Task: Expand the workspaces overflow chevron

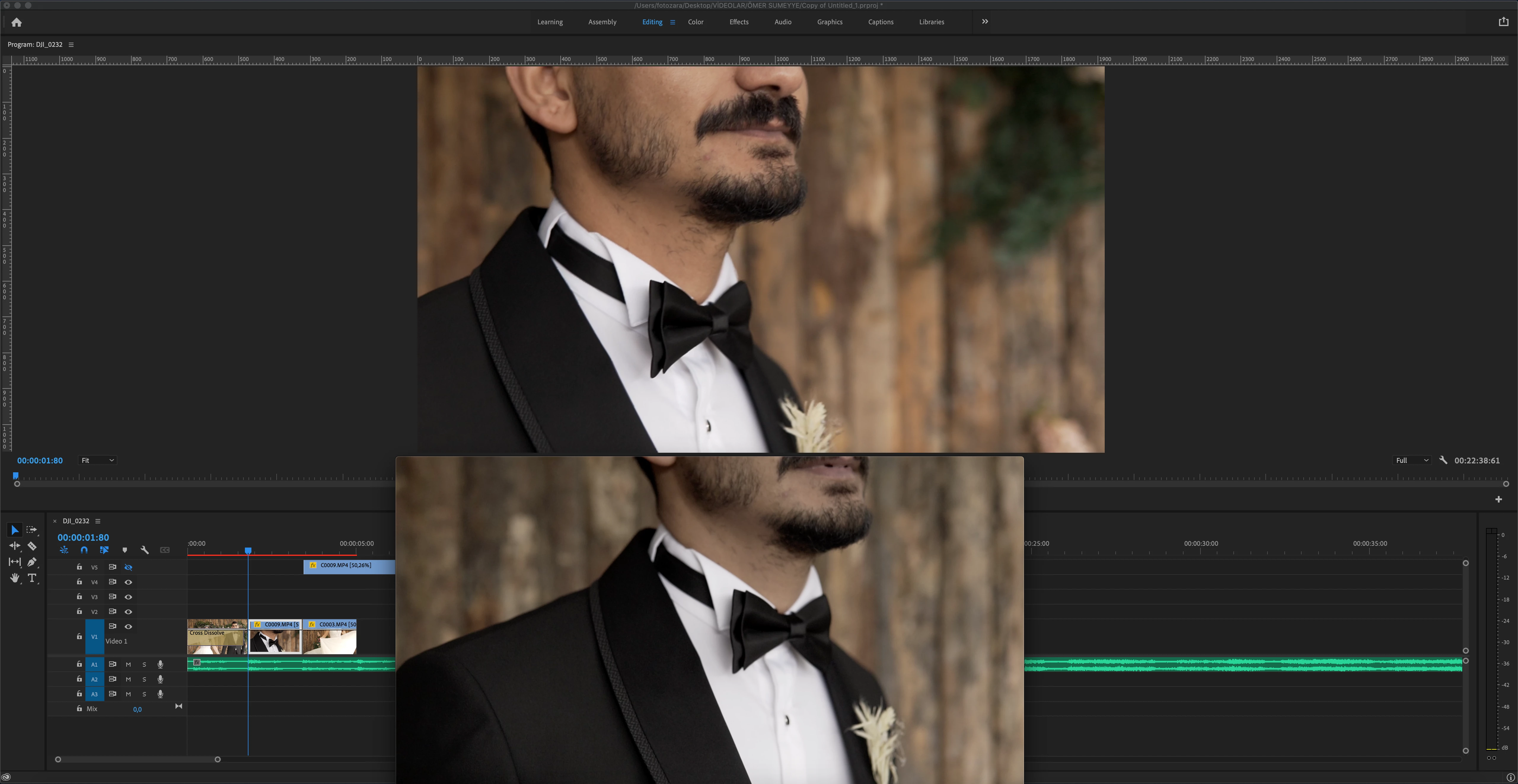Action: (x=985, y=22)
